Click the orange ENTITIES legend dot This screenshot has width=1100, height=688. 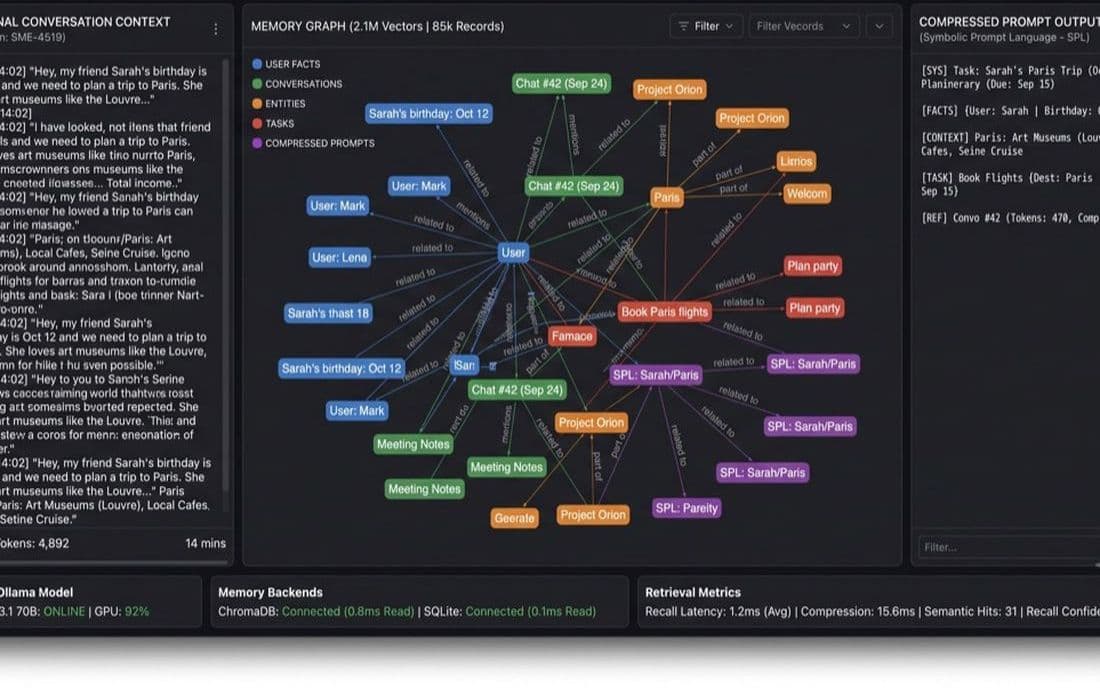[x=257, y=103]
